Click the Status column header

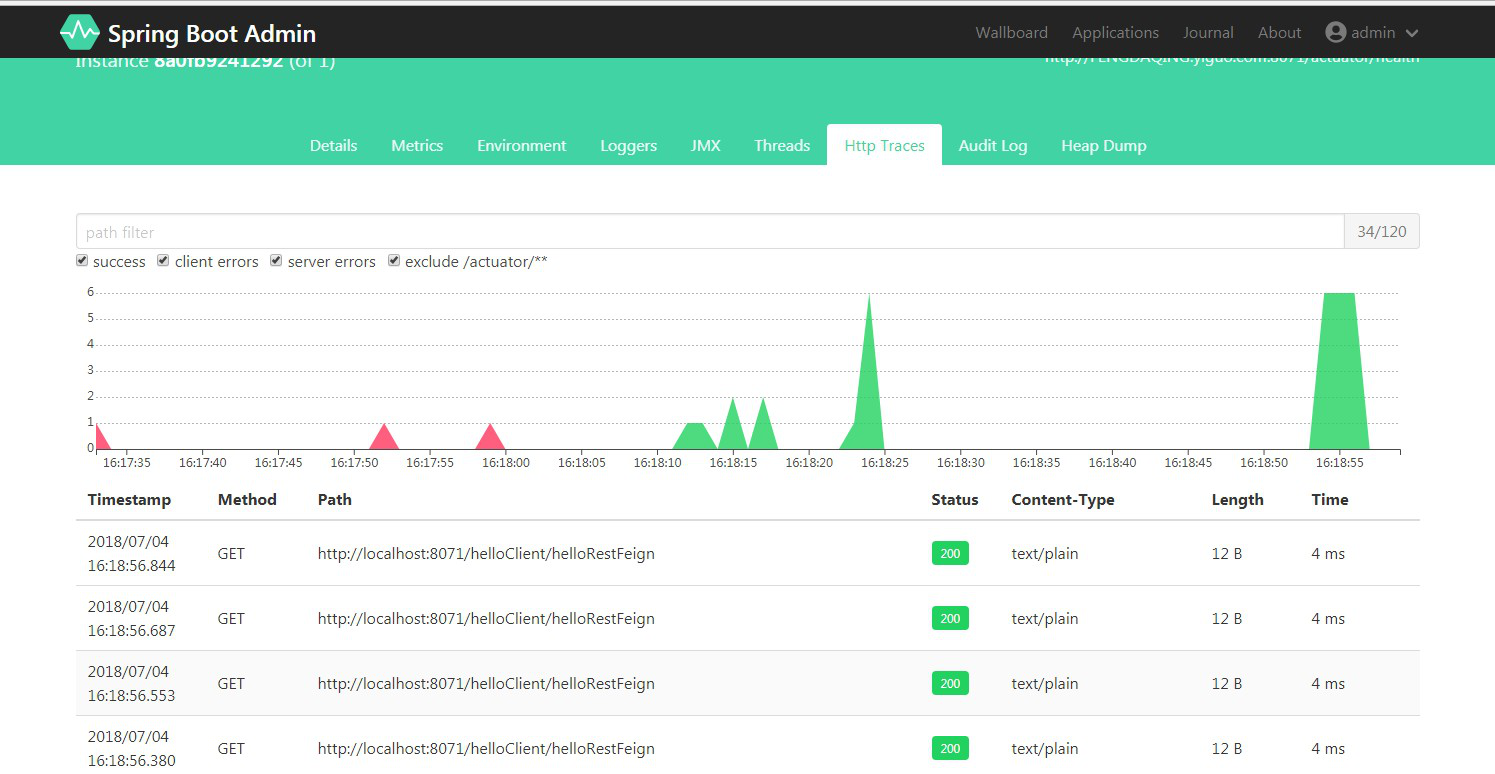[954, 499]
